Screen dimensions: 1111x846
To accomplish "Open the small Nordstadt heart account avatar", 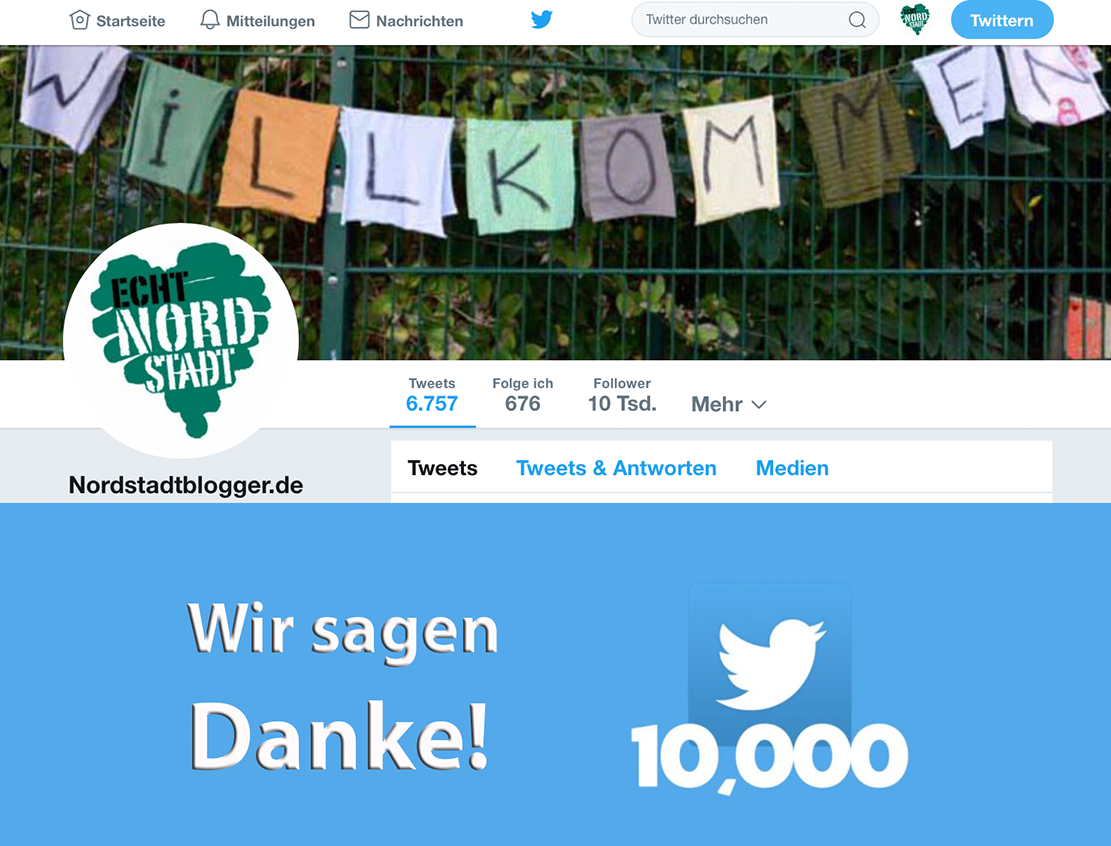I will tap(915, 19).
